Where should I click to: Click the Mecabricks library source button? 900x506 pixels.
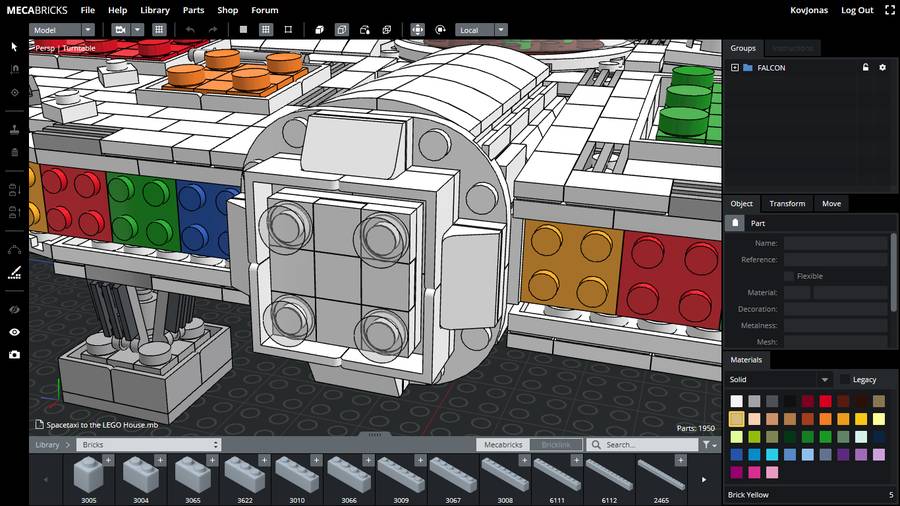click(x=503, y=445)
